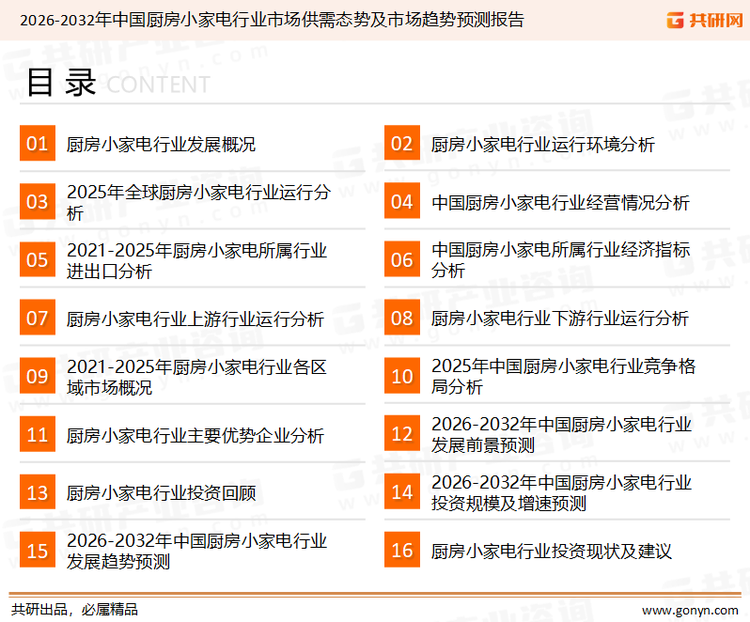
Task: Select 厨房小家电行业运行环境分析 chapter title
Action: pos(542,144)
